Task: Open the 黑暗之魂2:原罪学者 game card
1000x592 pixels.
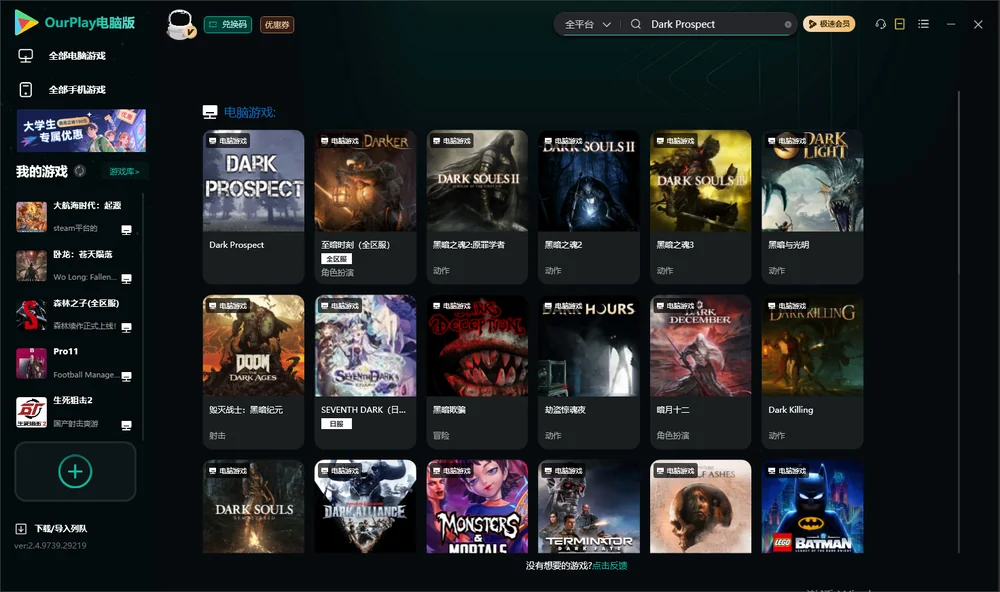Action: pyautogui.click(x=477, y=207)
